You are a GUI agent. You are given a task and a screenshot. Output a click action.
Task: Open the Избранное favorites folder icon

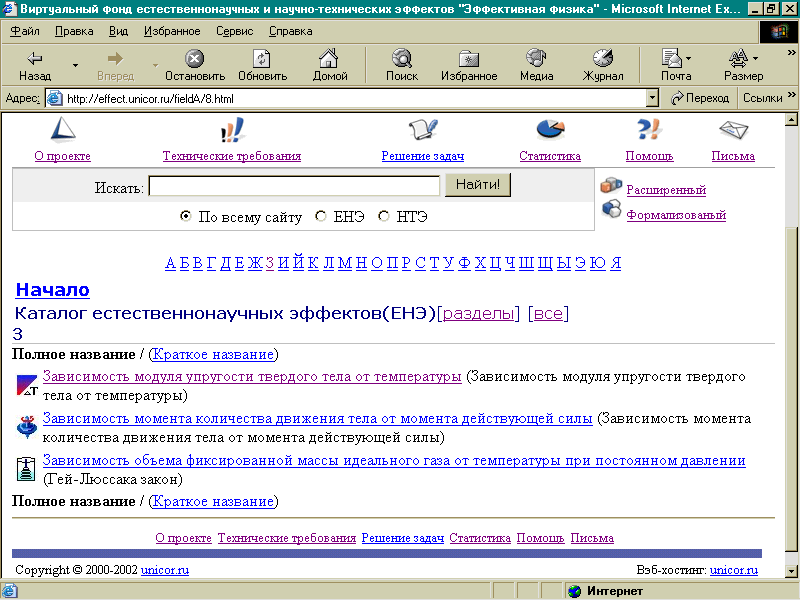tap(469, 59)
